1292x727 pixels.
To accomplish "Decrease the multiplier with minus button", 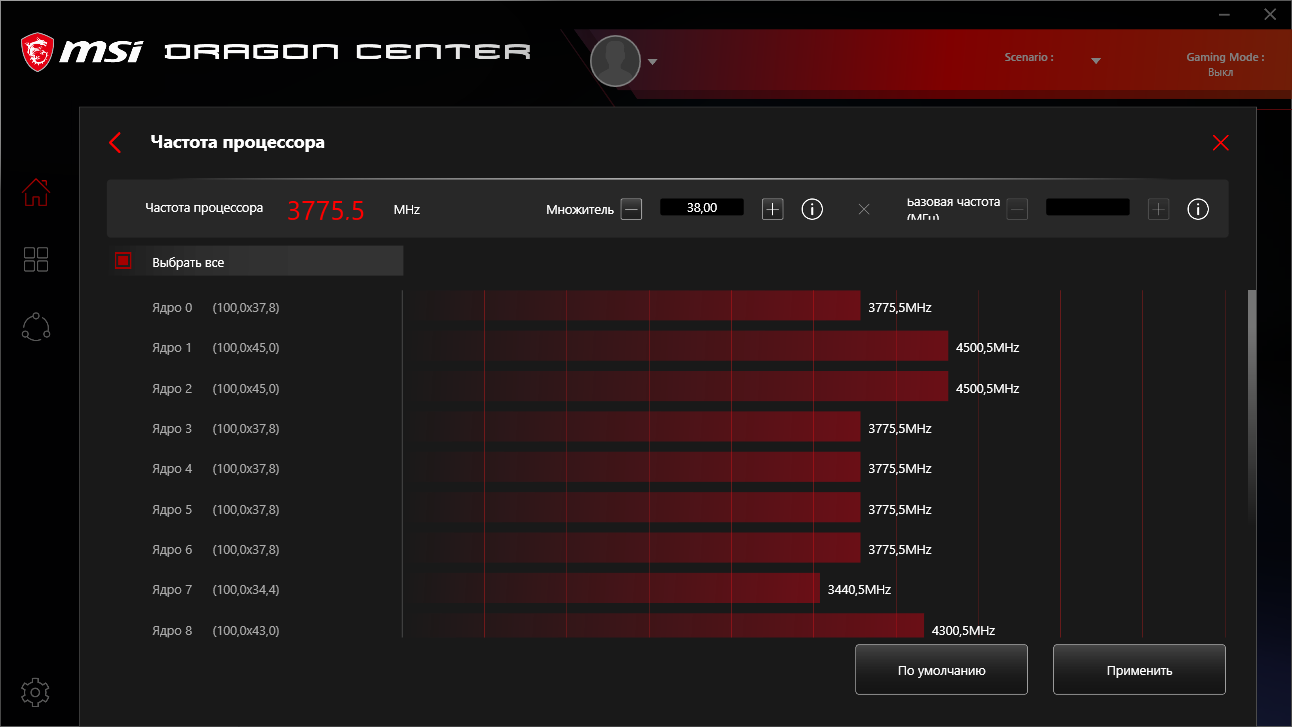I will tap(631, 209).
